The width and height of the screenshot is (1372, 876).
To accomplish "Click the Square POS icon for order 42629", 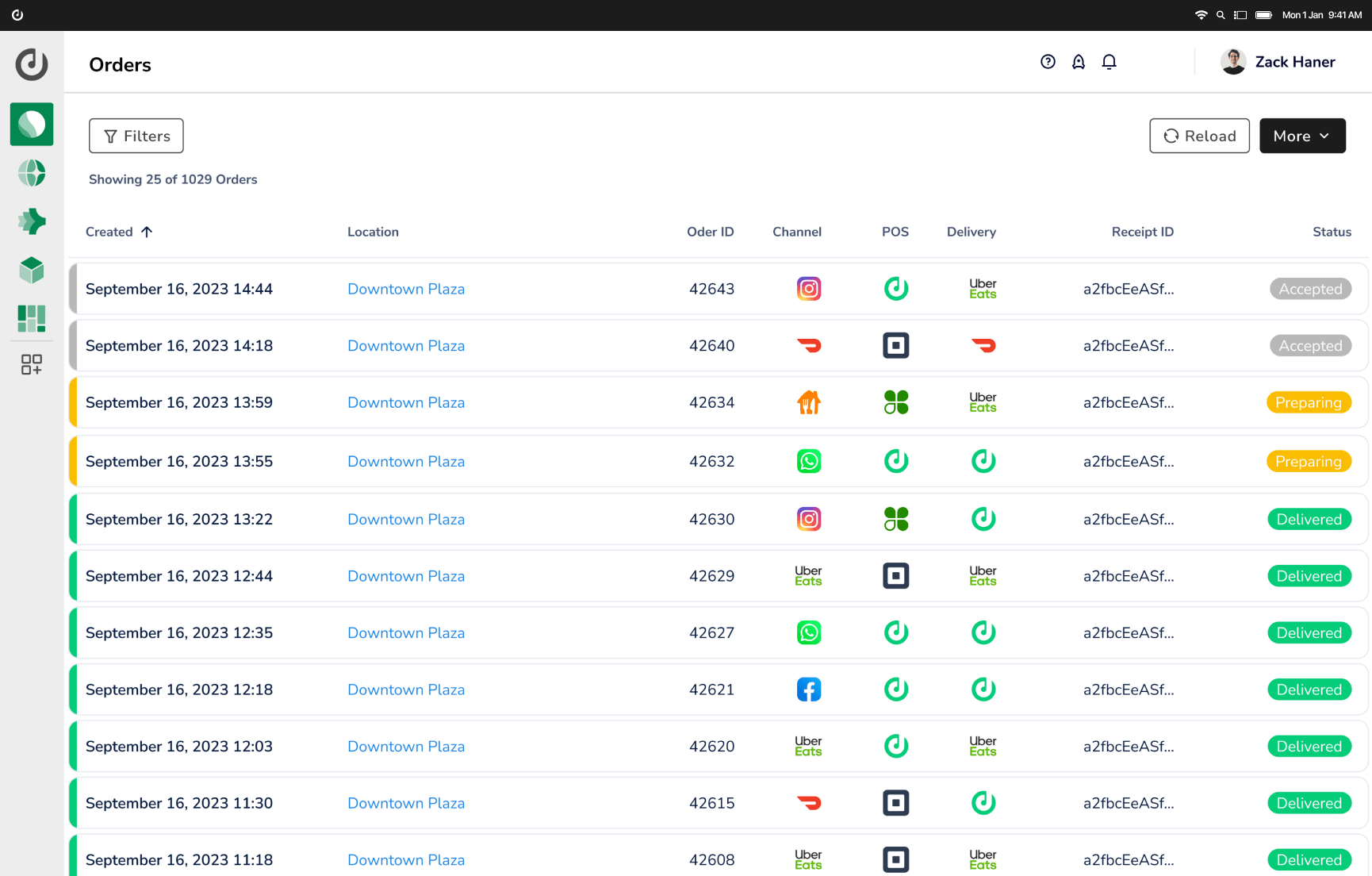I will tap(896, 576).
